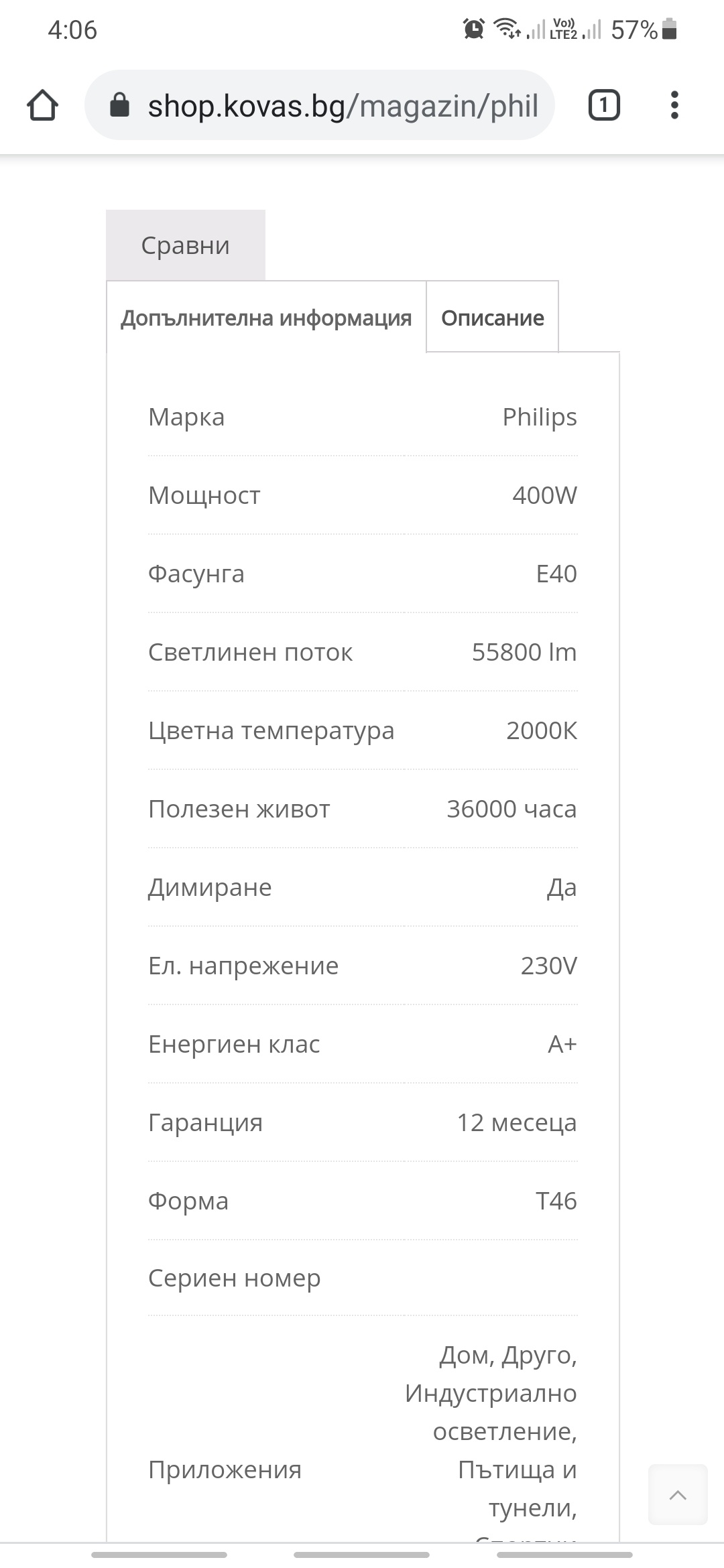Tap the Wi-Fi status icon

[507, 29]
